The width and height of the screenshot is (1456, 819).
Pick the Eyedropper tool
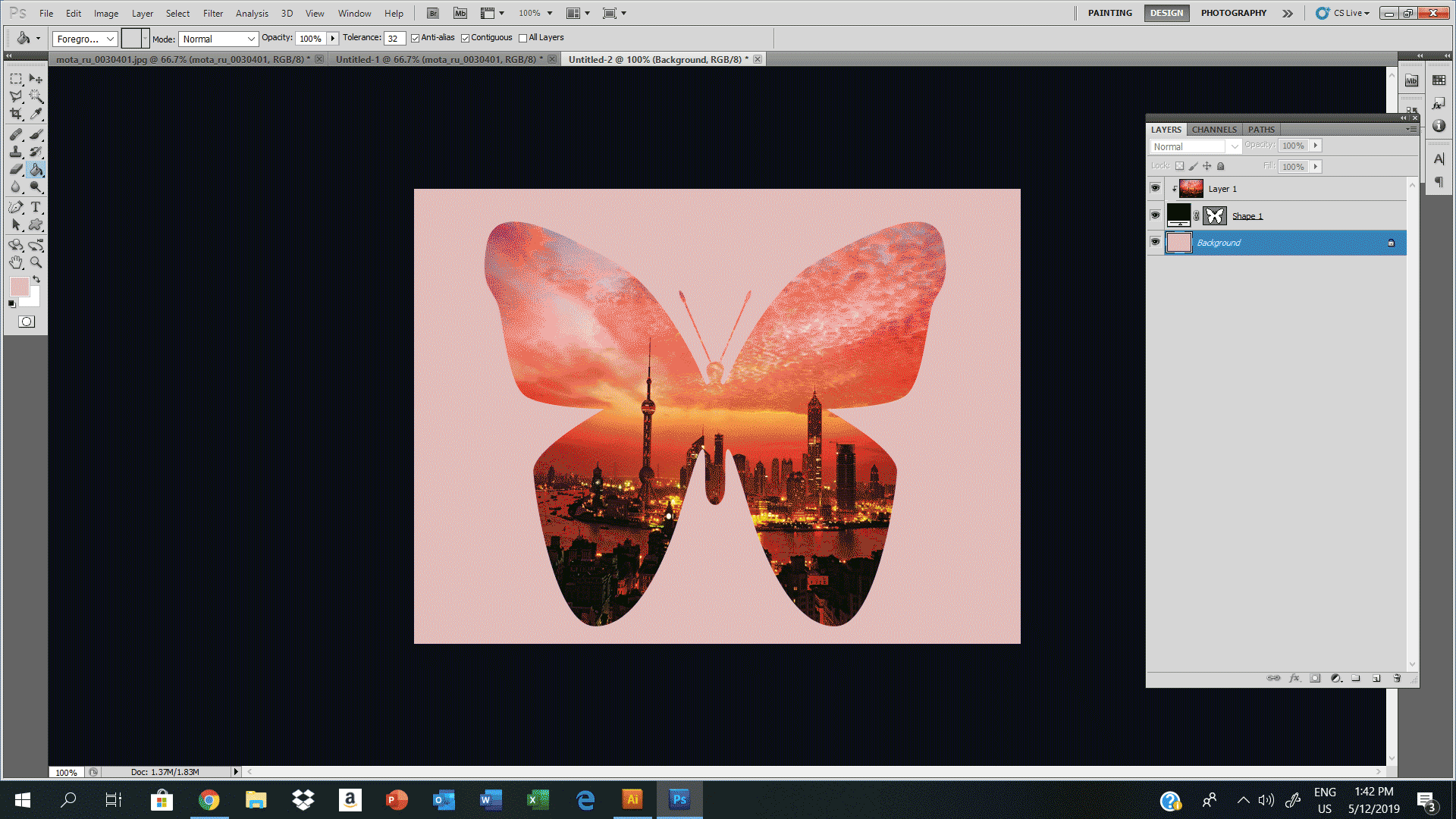coord(36,114)
